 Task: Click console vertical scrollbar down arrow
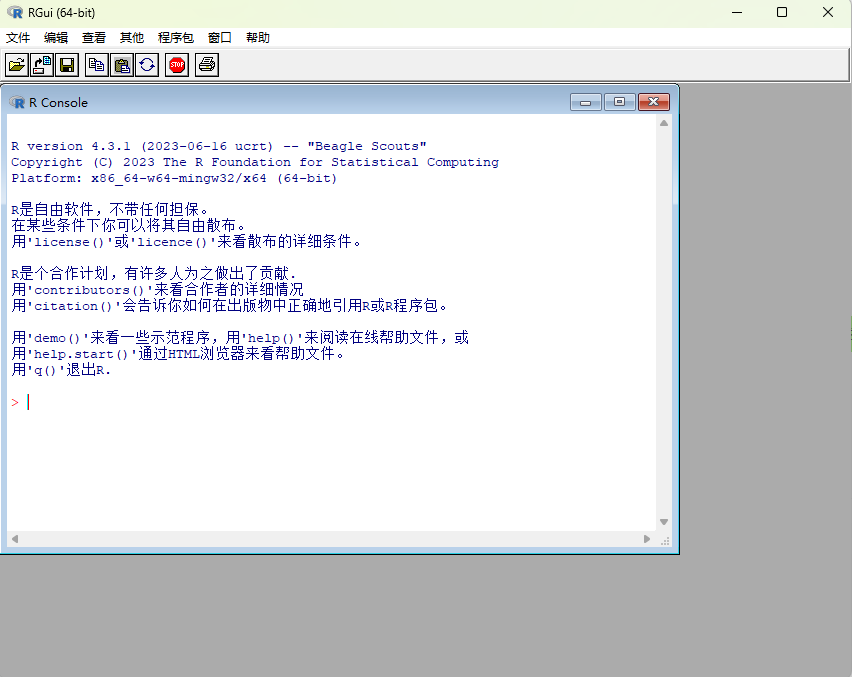(664, 522)
